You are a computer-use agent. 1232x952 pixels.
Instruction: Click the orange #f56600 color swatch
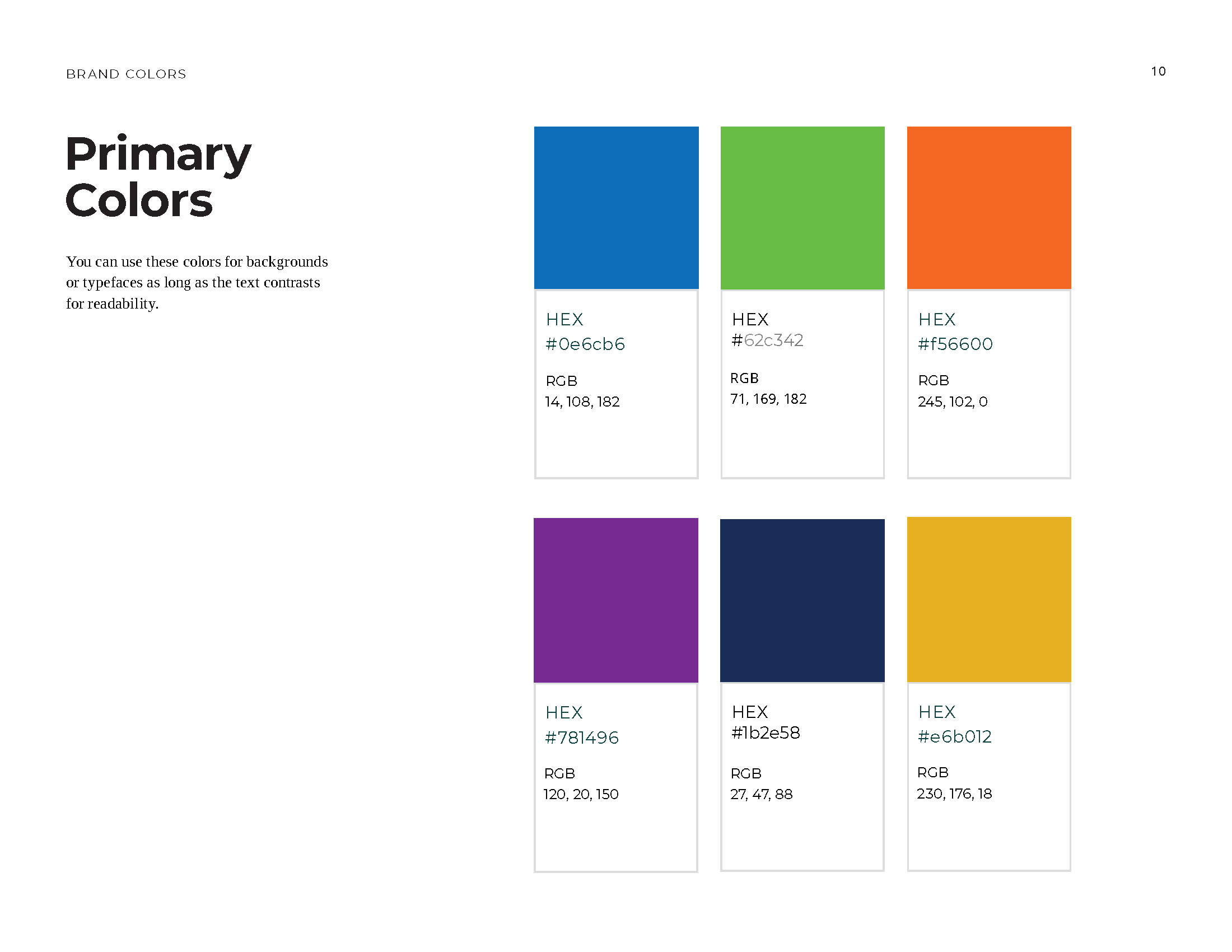(x=988, y=208)
